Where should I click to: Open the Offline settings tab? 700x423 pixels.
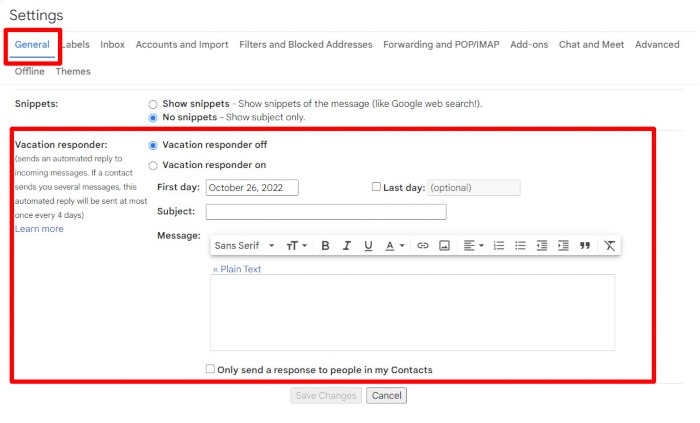(29, 71)
